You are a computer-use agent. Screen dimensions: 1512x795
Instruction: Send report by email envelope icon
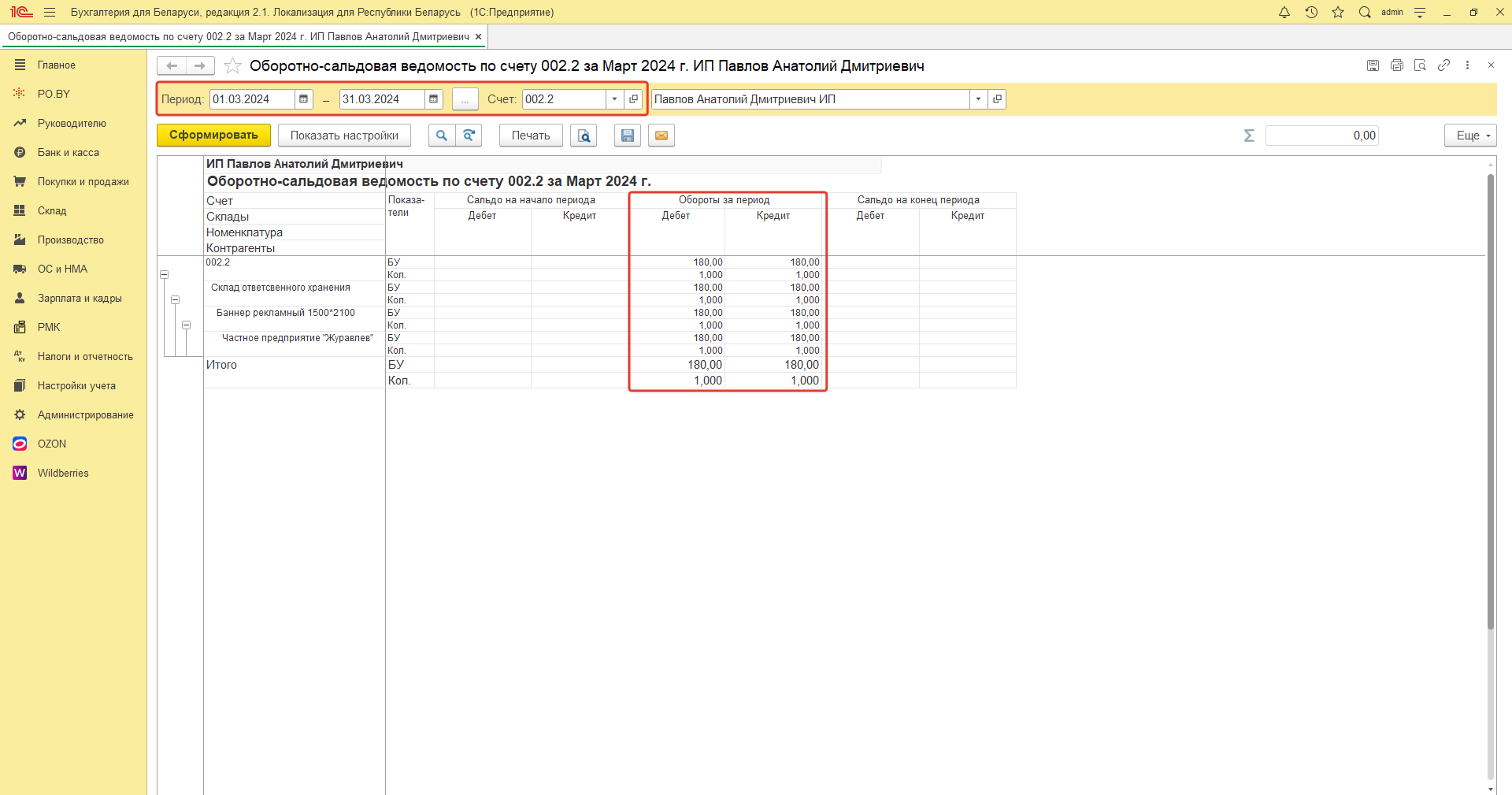(661, 136)
